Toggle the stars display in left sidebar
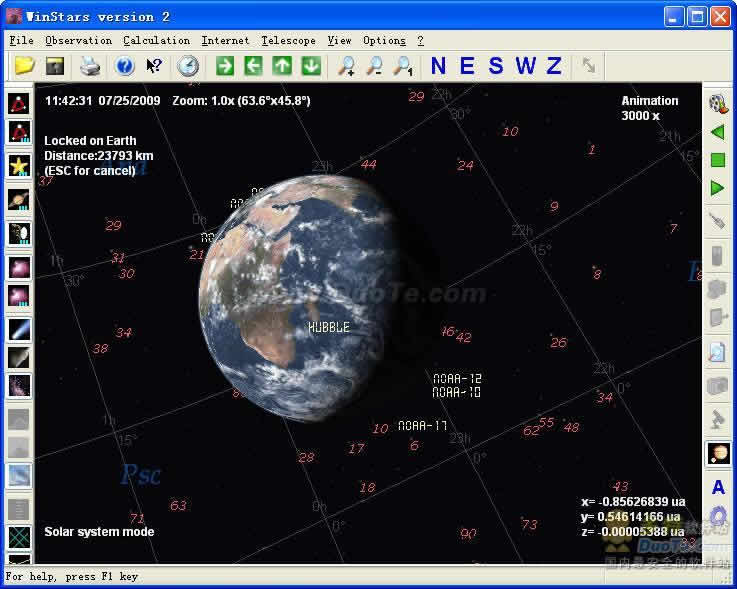The image size is (737, 589). tap(19, 166)
